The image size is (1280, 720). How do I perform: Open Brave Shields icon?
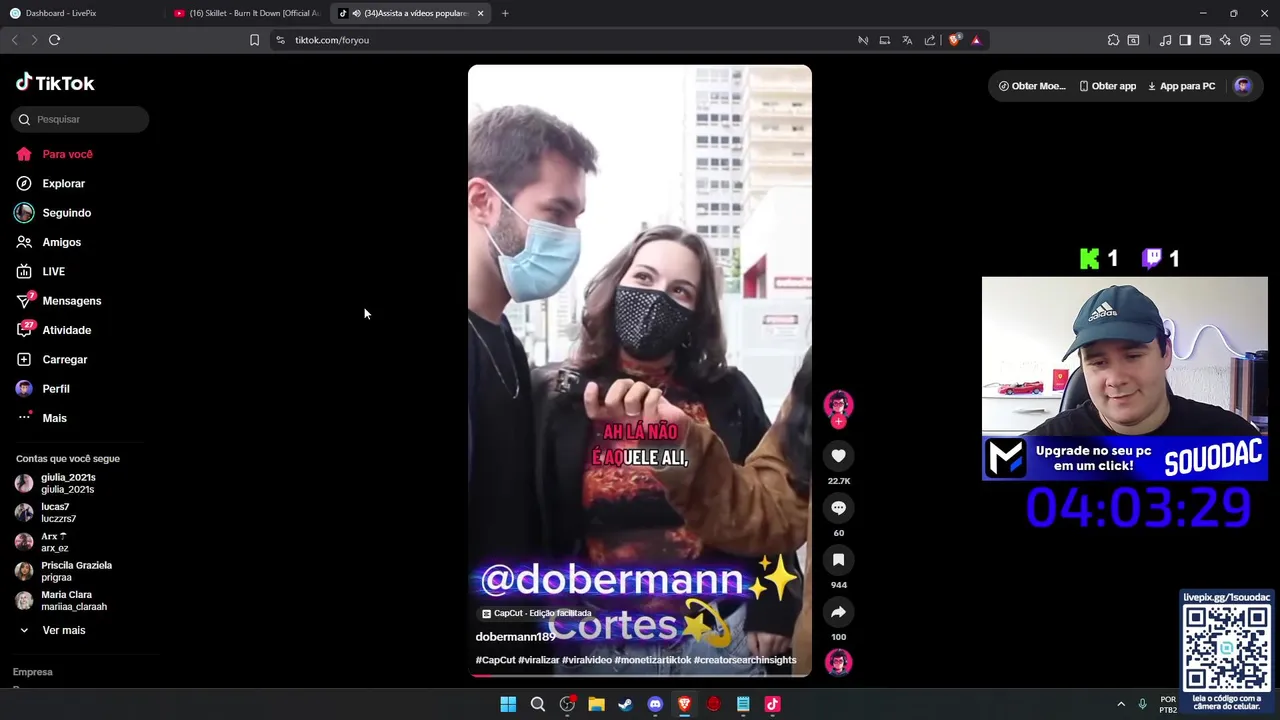[x=954, y=40]
